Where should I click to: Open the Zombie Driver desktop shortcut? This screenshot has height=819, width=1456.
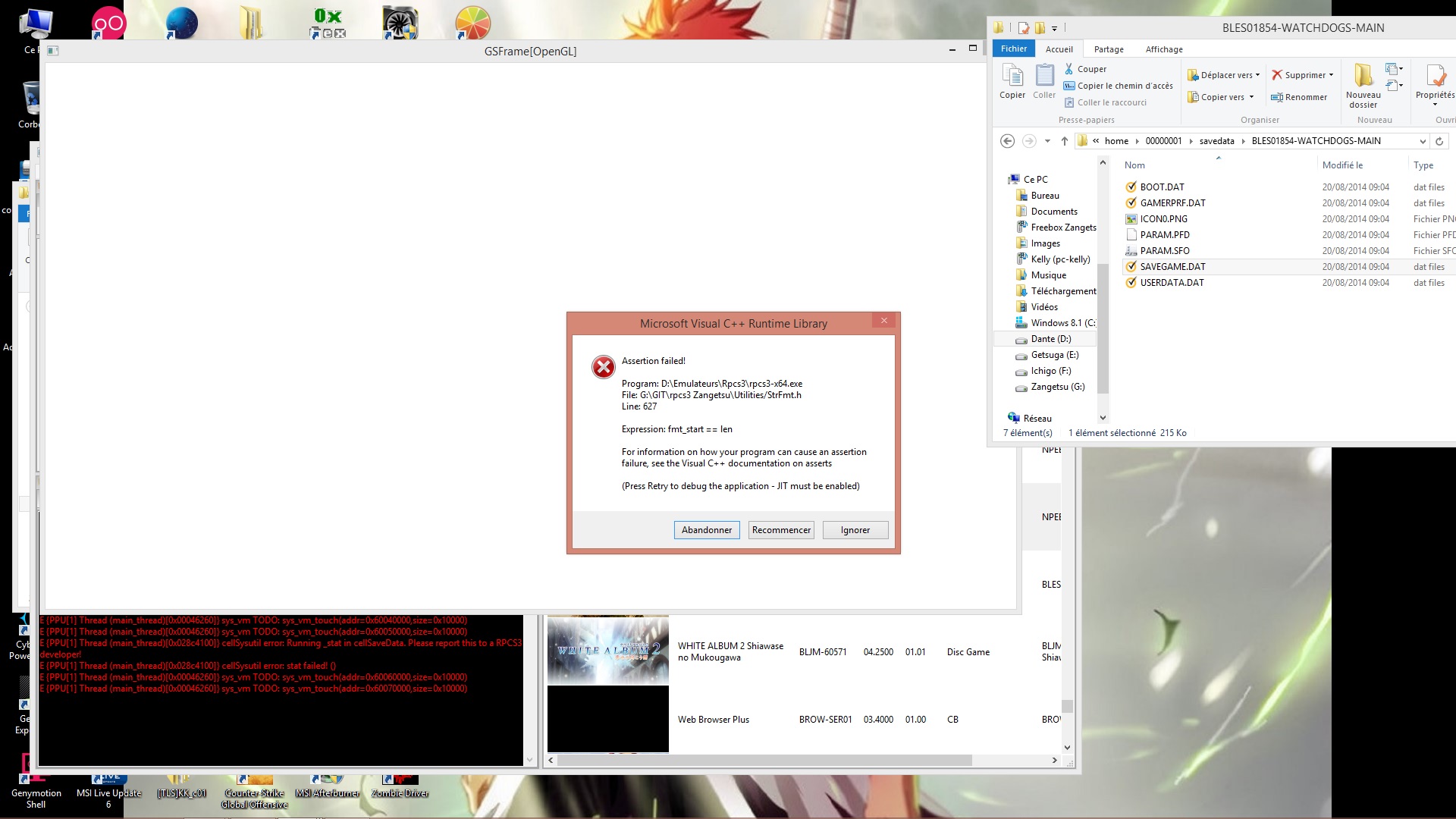400,787
